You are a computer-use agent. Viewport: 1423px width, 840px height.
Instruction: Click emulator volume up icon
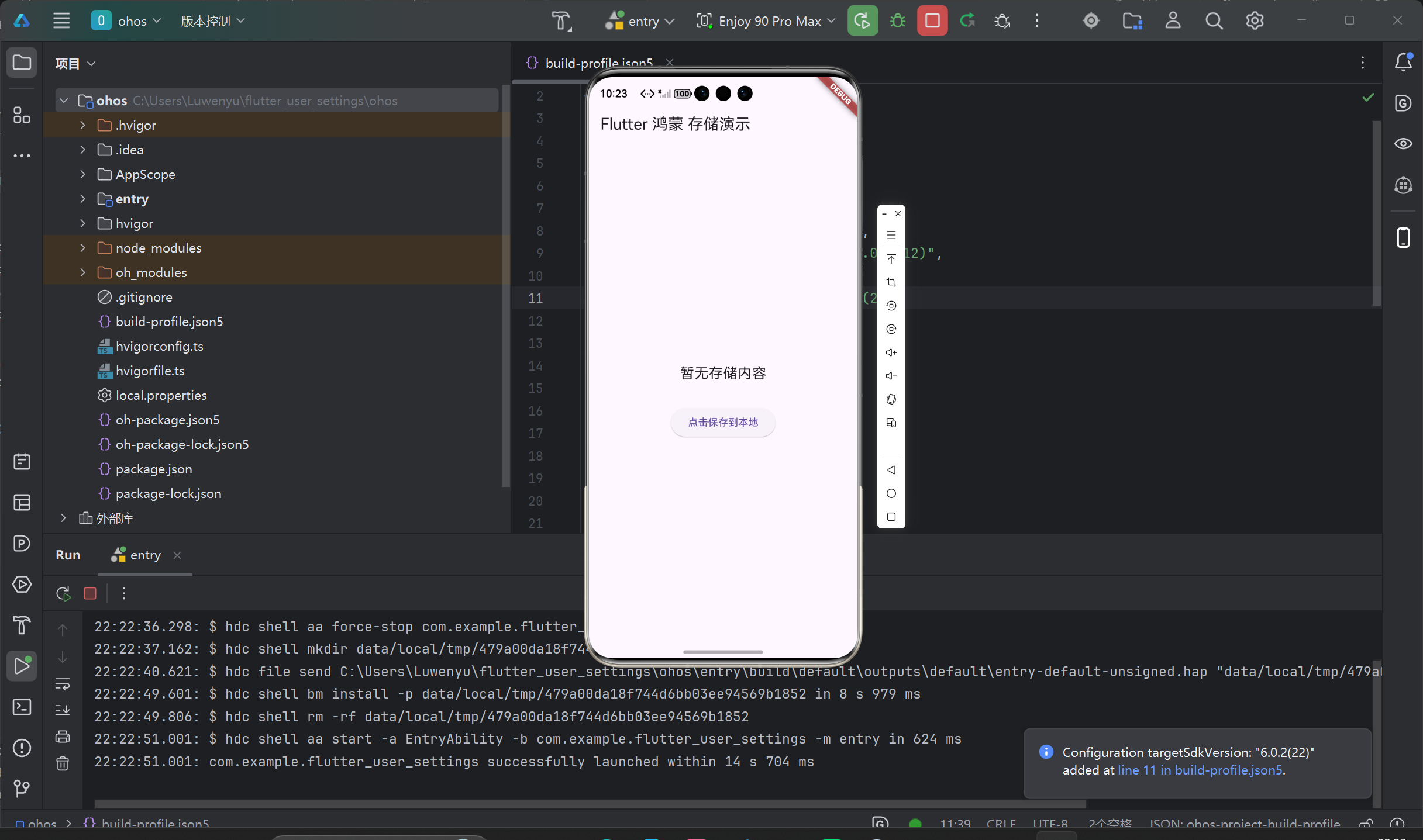(x=891, y=352)
